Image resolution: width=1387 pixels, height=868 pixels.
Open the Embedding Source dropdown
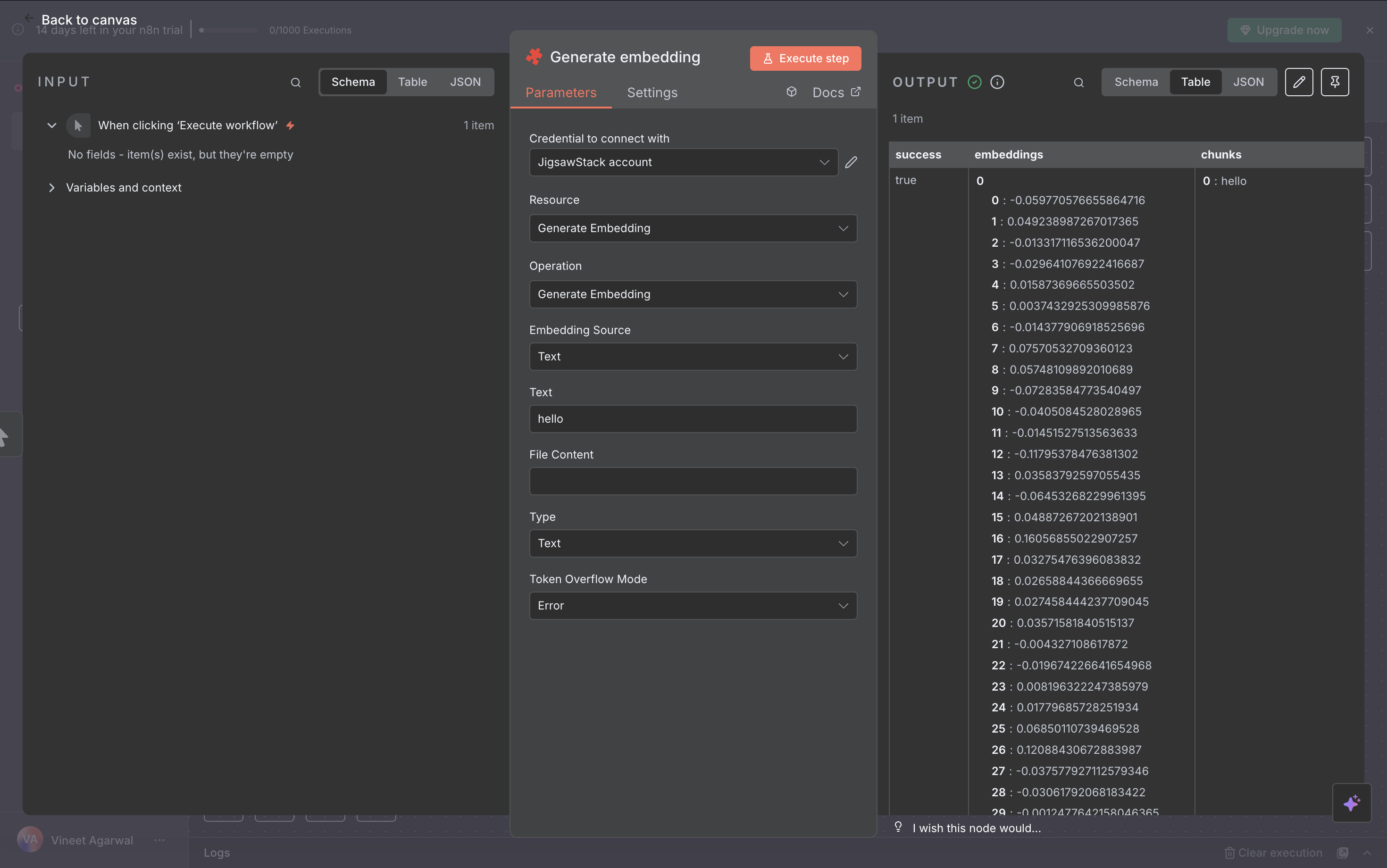point(693,357)
